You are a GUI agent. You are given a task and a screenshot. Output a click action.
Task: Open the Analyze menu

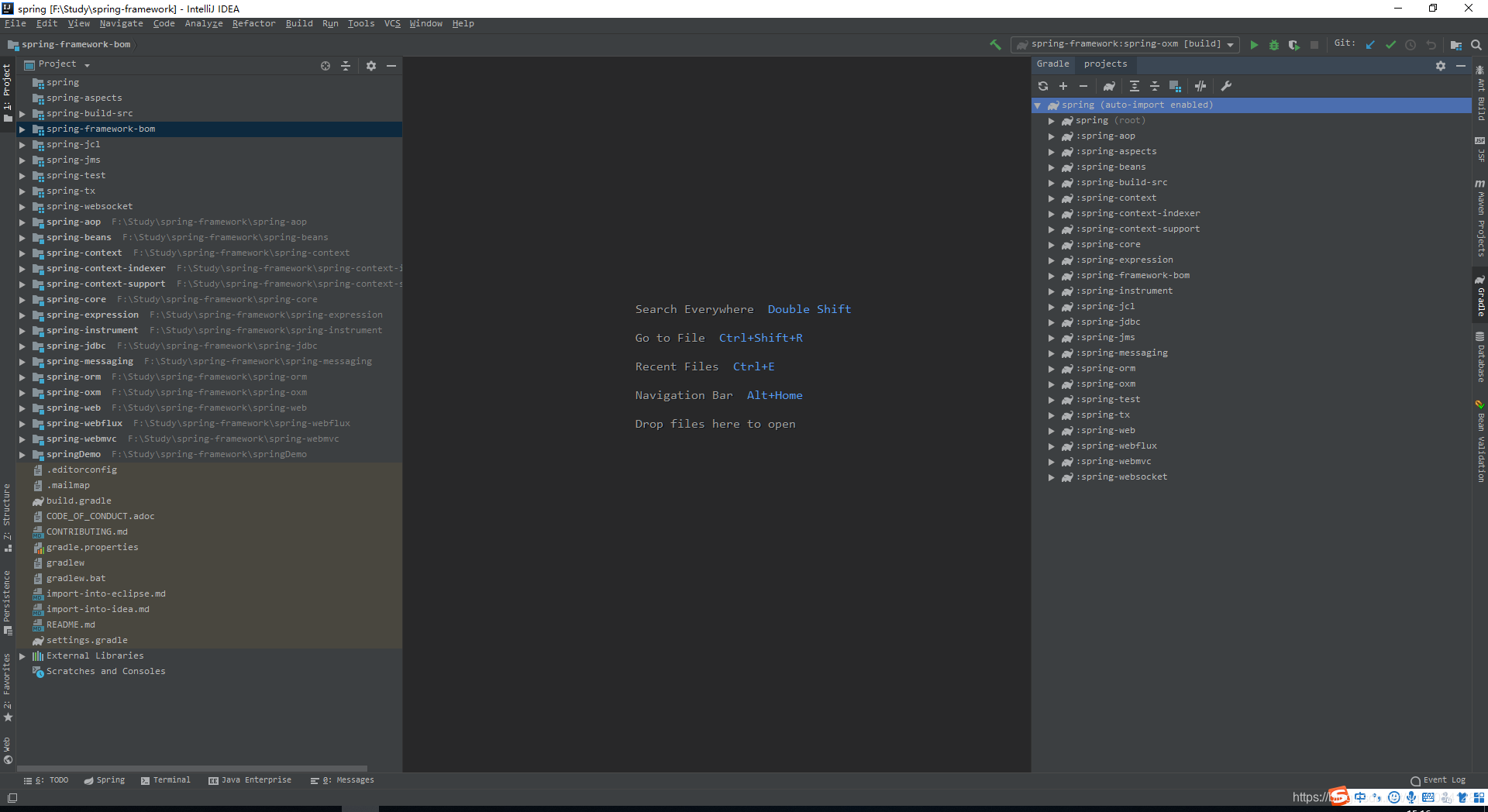204,24
